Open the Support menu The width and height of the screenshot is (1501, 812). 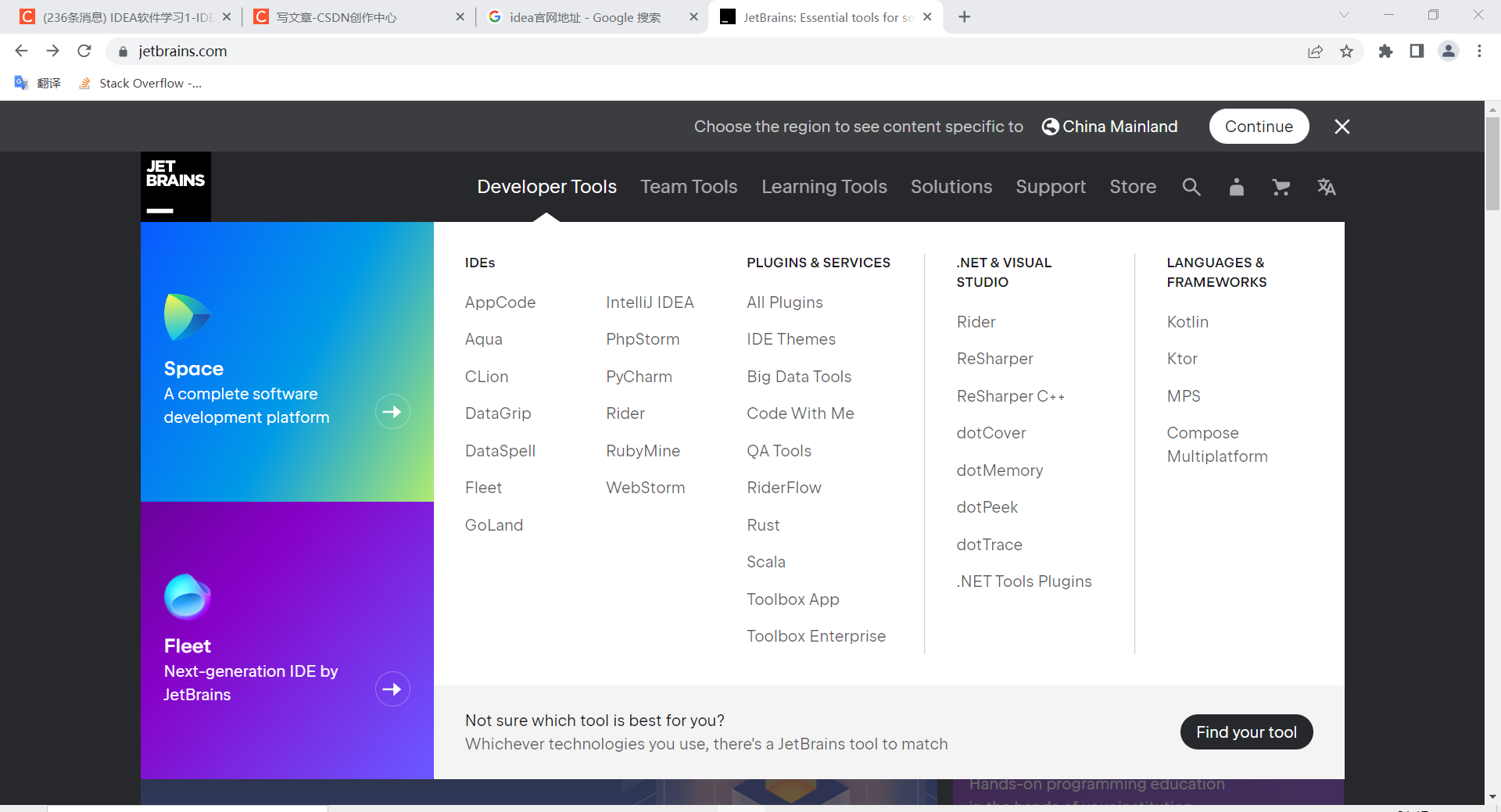pyautogui.click(x=1051, y=187)
